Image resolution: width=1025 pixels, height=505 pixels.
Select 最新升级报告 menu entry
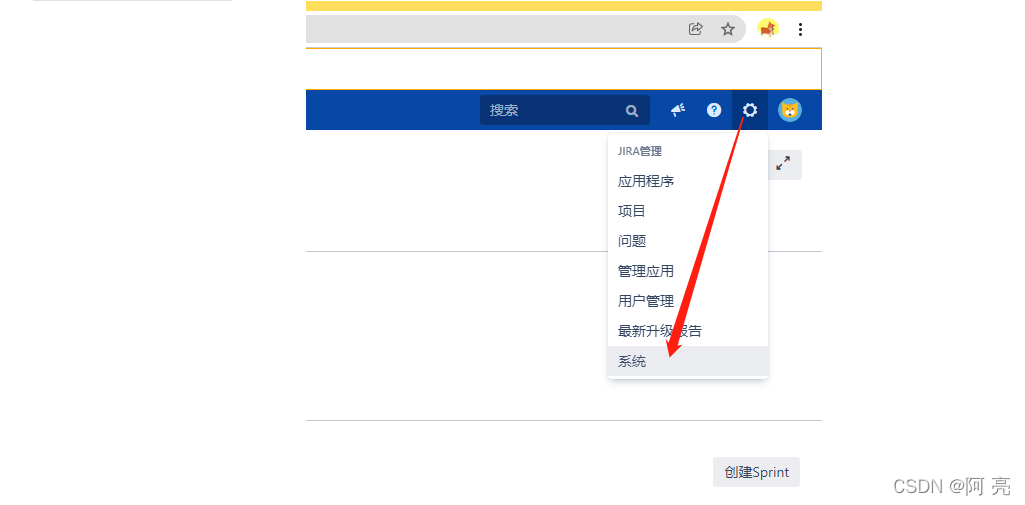tap(688, 331)
